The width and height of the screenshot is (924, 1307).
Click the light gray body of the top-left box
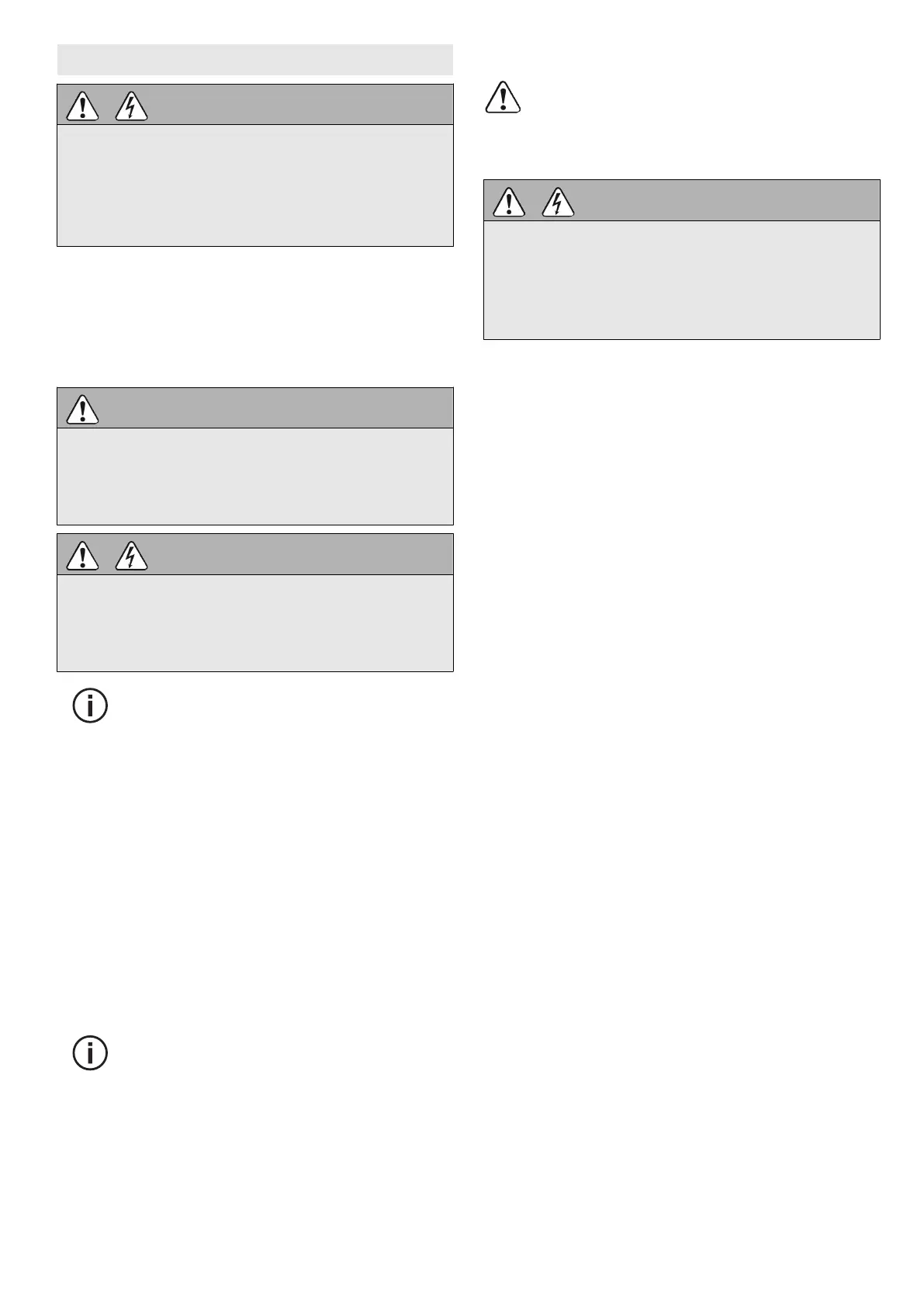(x=254, y=185)
